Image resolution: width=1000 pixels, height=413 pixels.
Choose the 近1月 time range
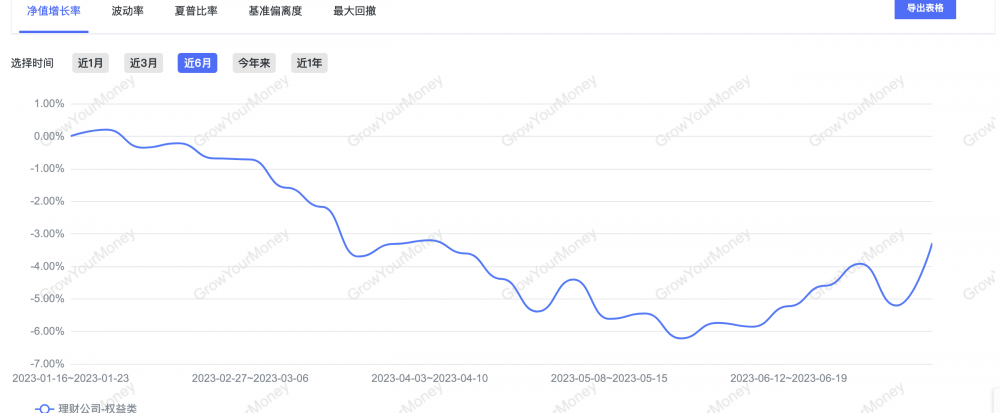coord(90,63)
